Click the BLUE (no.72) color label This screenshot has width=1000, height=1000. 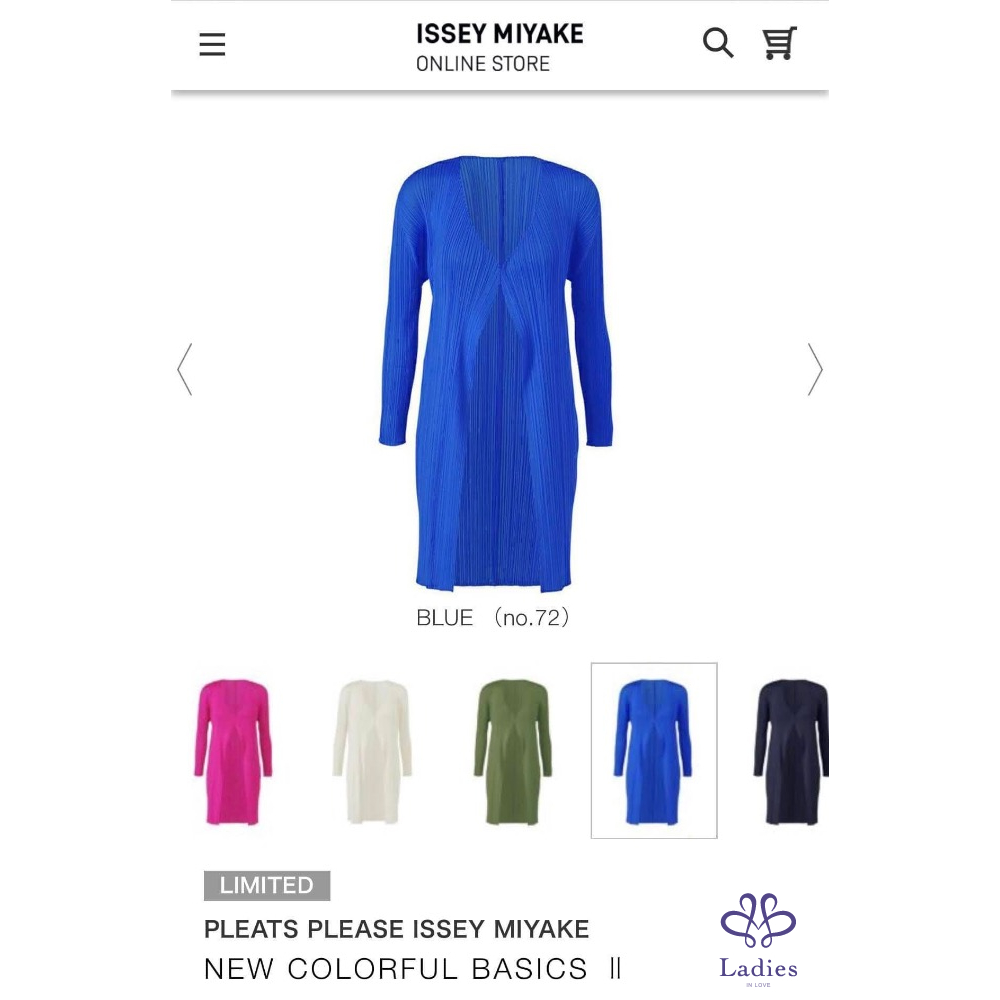tap(492, 617)
